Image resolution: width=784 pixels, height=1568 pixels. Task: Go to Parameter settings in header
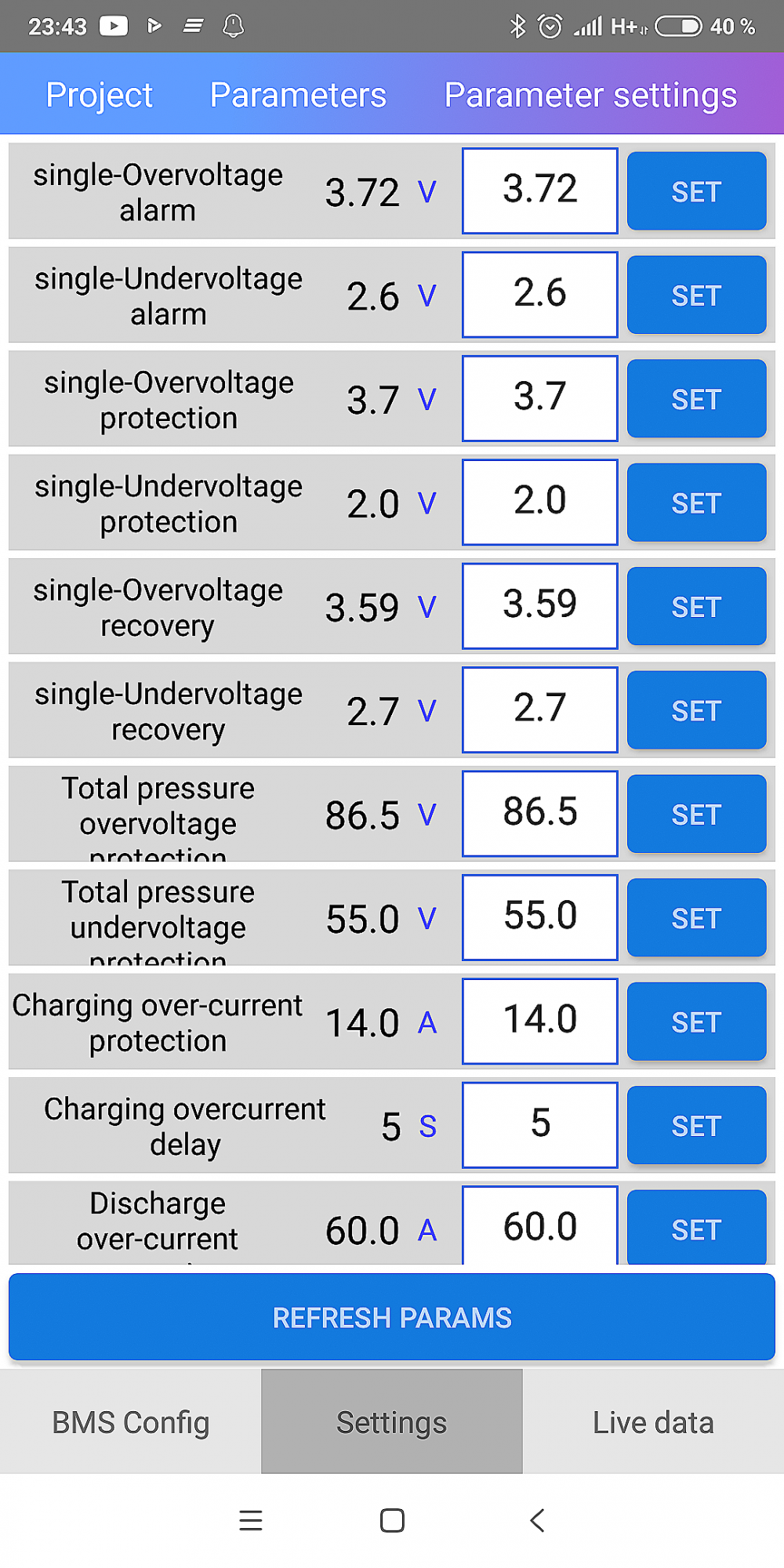pos(590,95)
